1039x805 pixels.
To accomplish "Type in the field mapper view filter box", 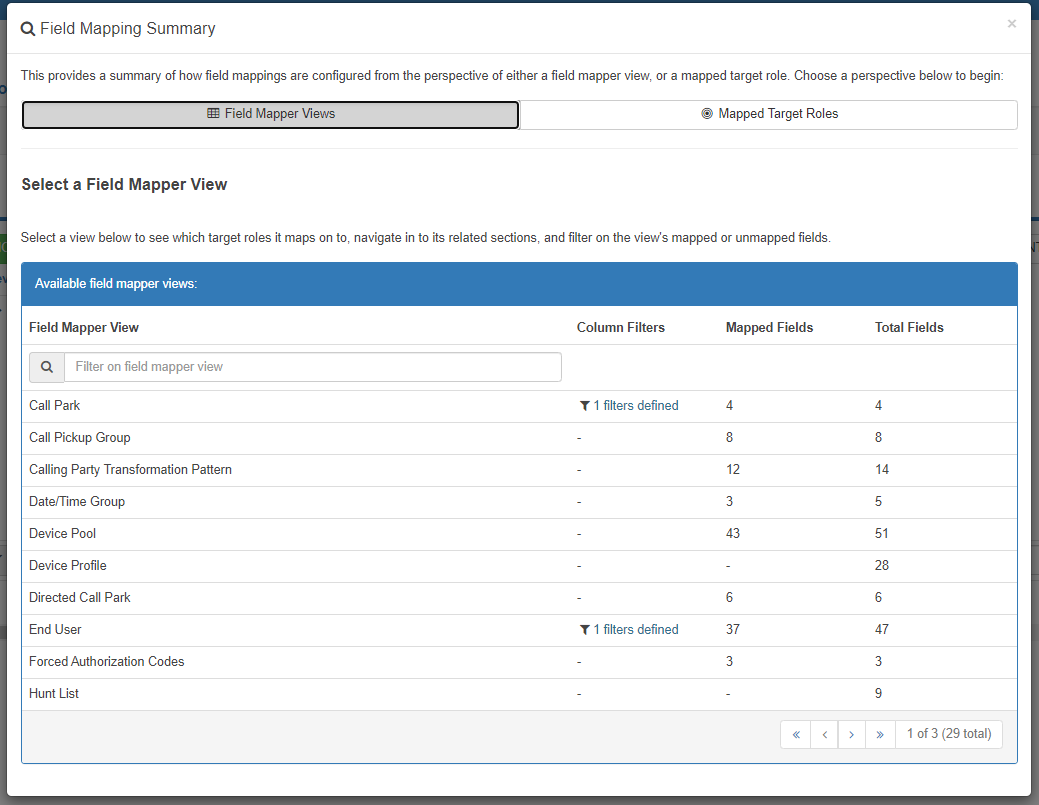I will pyautogui.click(x=312, y=367).
